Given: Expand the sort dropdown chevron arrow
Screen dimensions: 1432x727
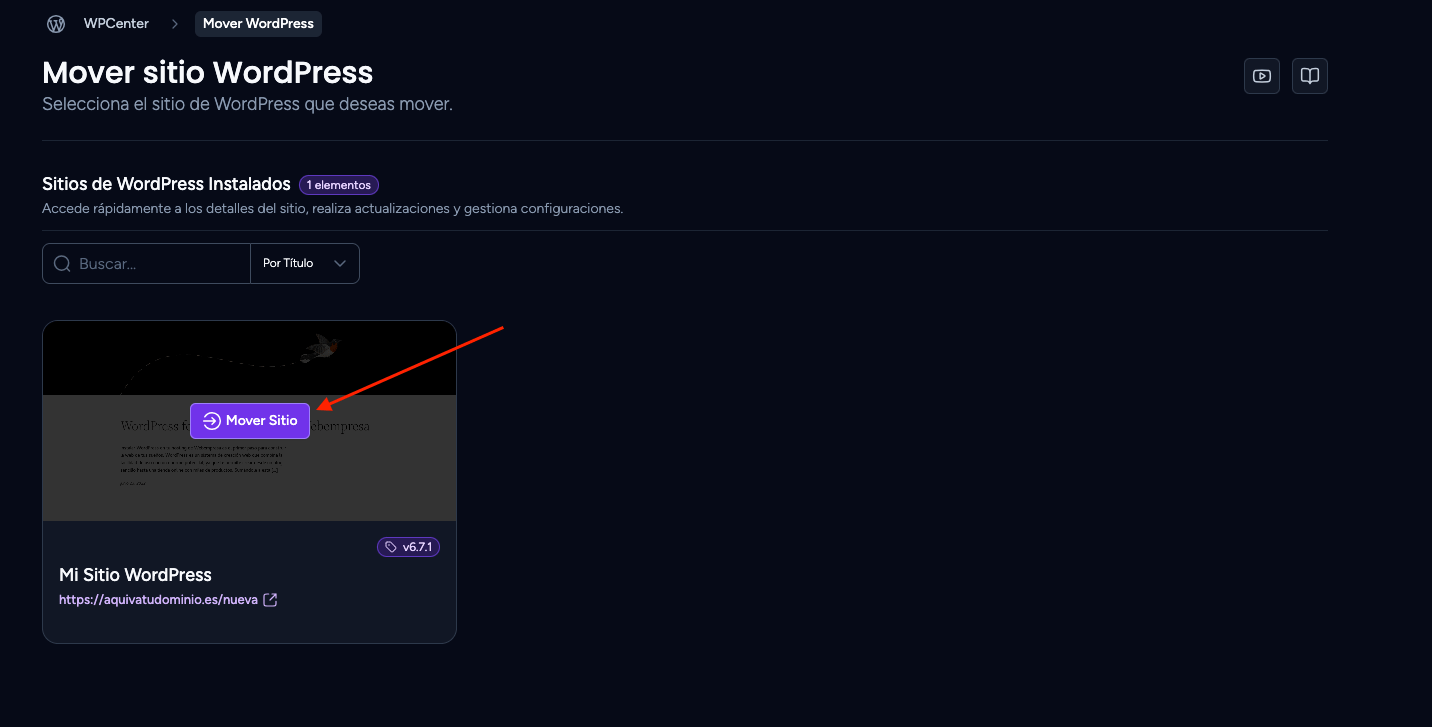Looking at the screenshot, I should 340,264.
